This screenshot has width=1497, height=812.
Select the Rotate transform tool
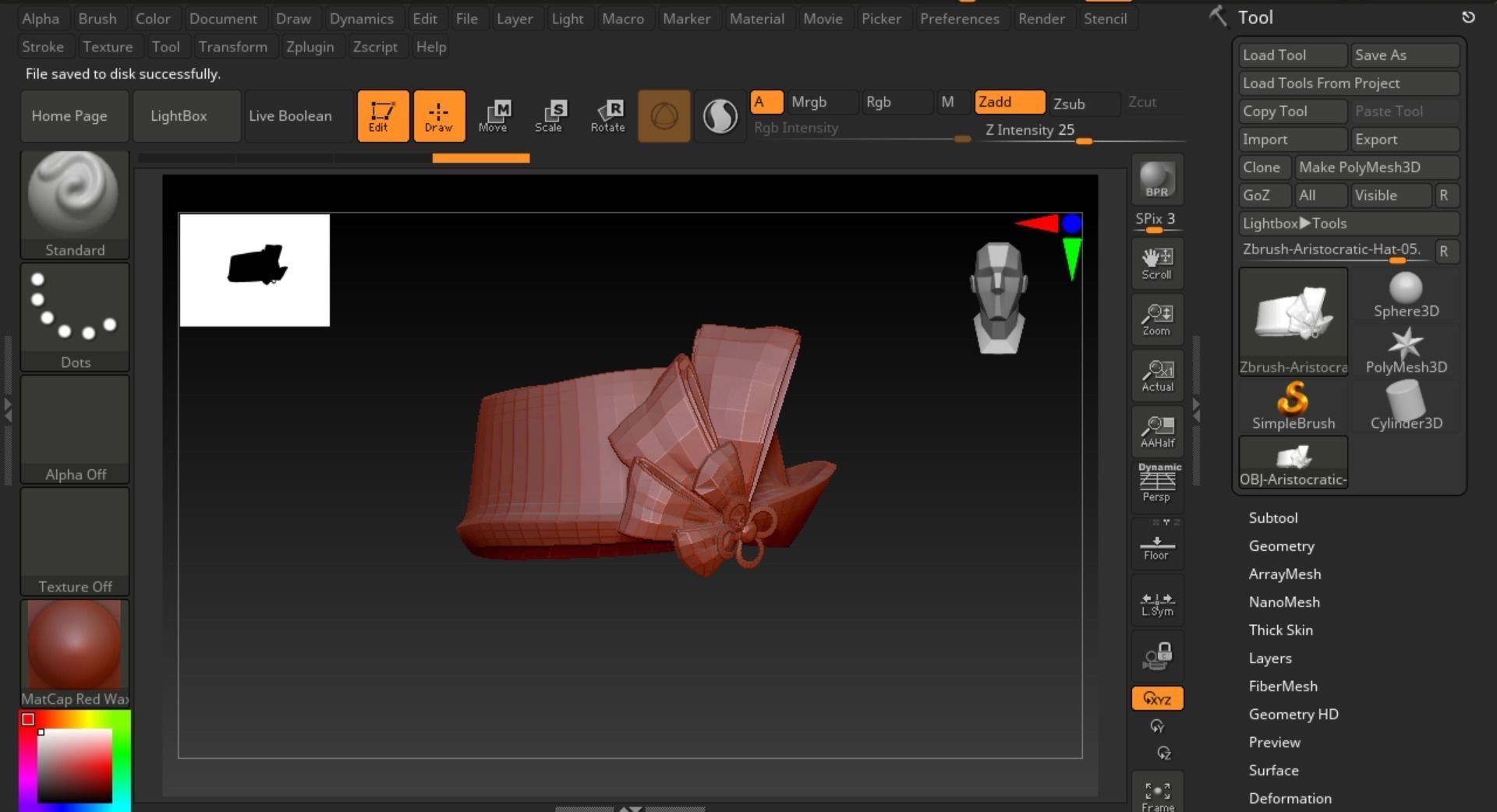tap(607, 116)
